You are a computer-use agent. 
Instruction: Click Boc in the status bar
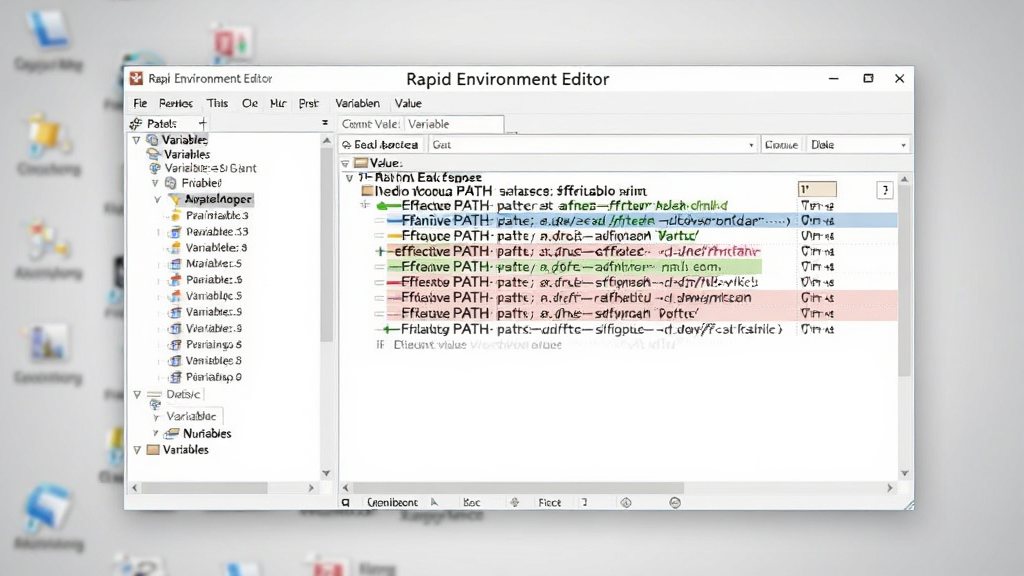coord(471,502)
